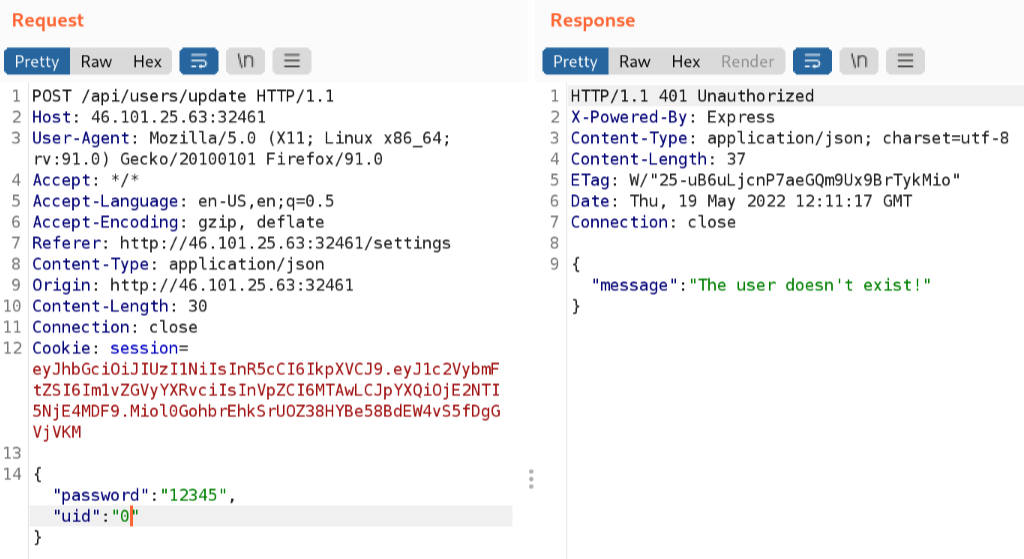
Task: Toggle non-printable characters \n in Response pane
Action: 859,61
